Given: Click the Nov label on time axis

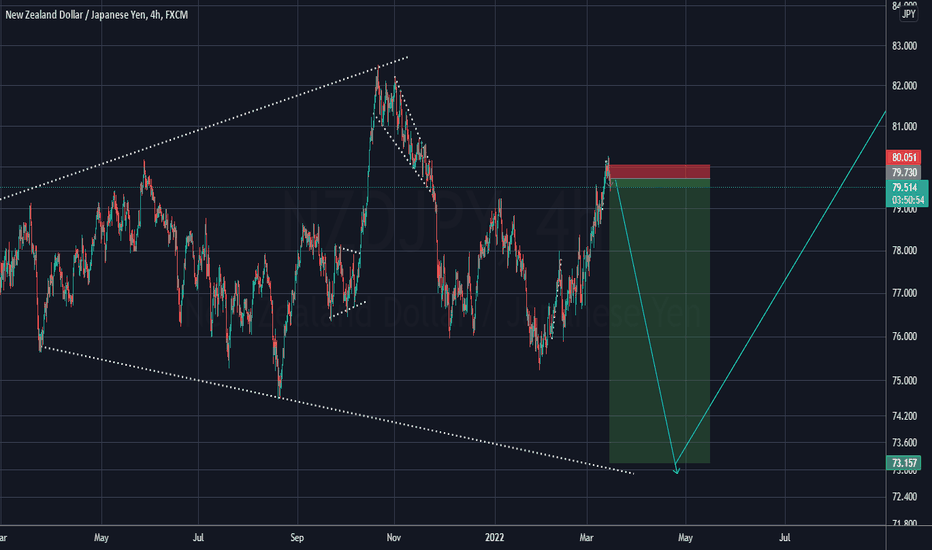Looking at the screenshot, I should click(393, 538).
